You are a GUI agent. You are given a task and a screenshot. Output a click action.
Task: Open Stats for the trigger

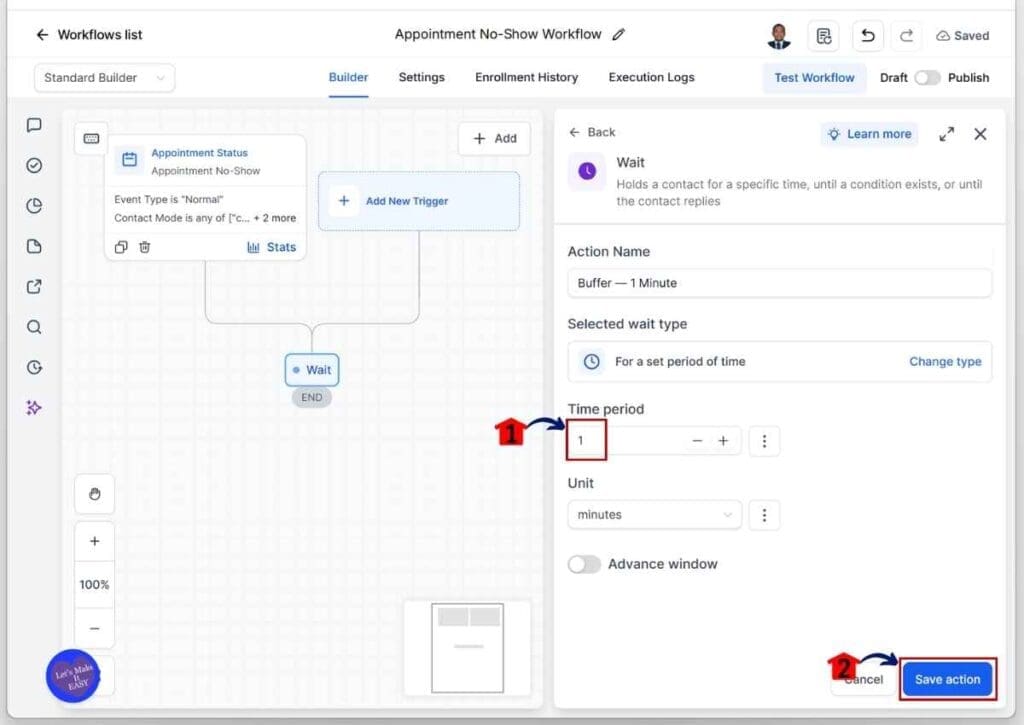pos(271,247)
